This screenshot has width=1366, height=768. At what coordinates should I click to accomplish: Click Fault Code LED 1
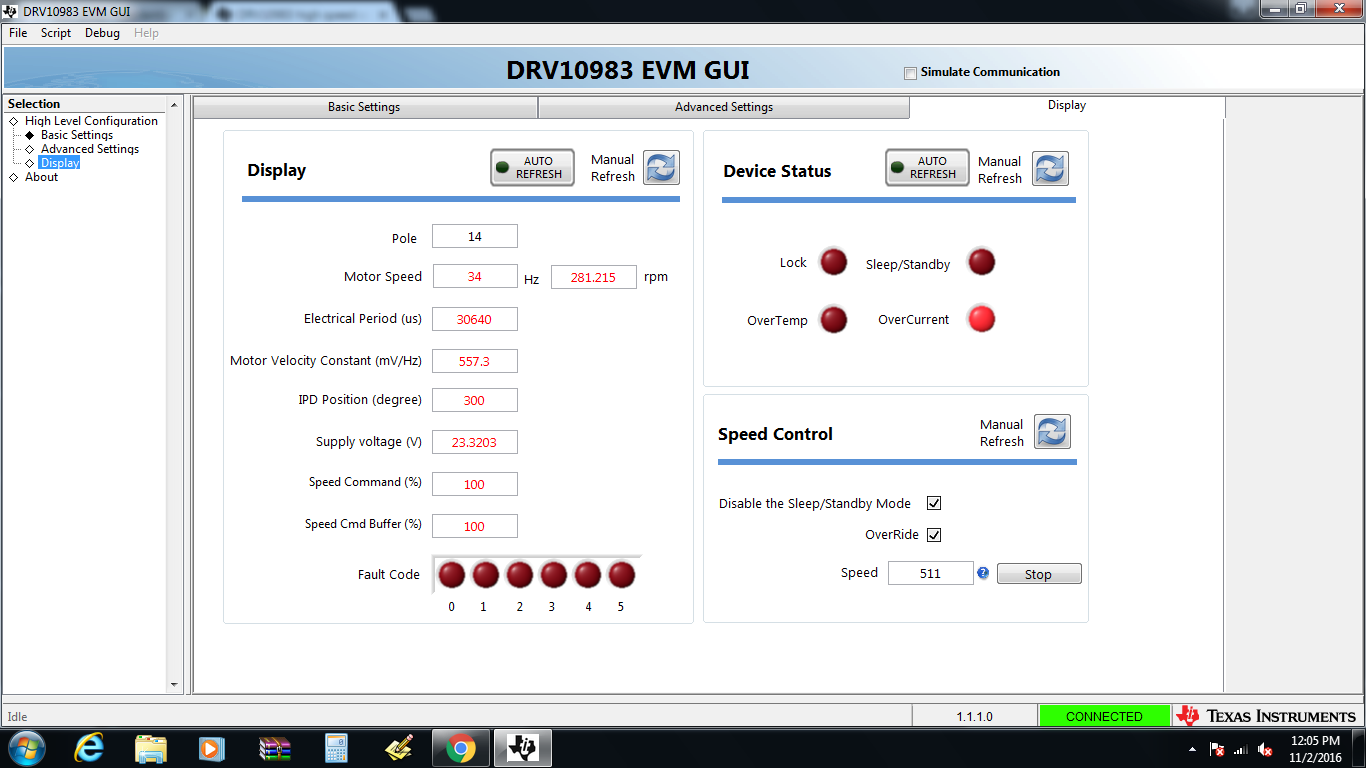pos(486,575)
